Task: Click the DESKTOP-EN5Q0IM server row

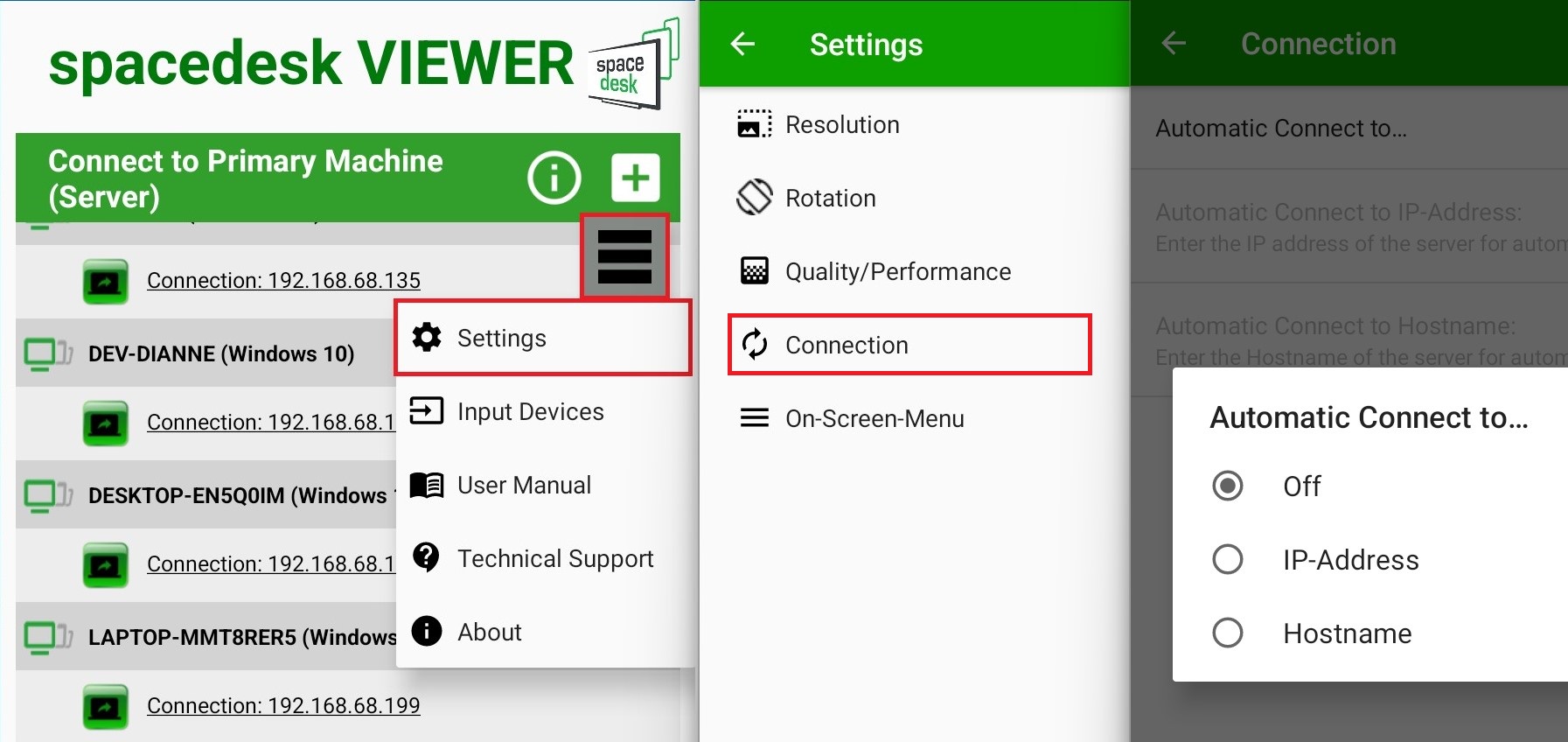Action: [x=206, y=495]
